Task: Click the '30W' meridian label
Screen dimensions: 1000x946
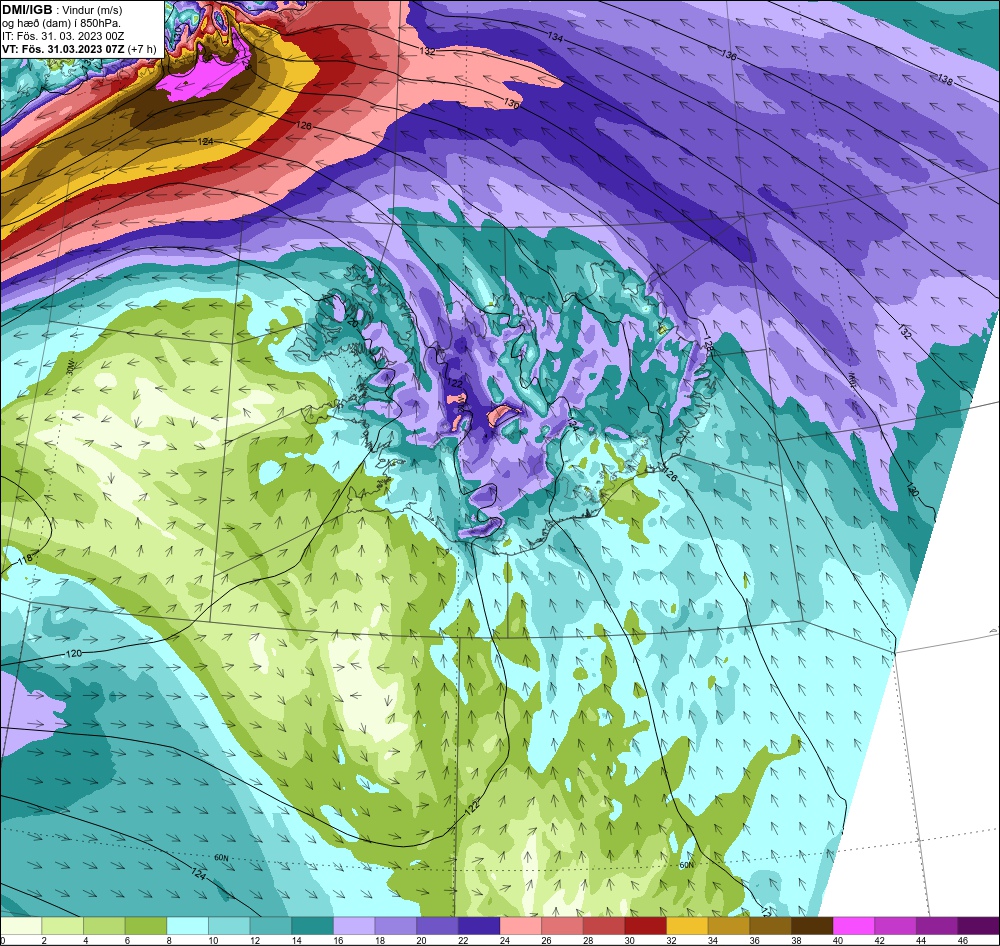Action: 70,366
